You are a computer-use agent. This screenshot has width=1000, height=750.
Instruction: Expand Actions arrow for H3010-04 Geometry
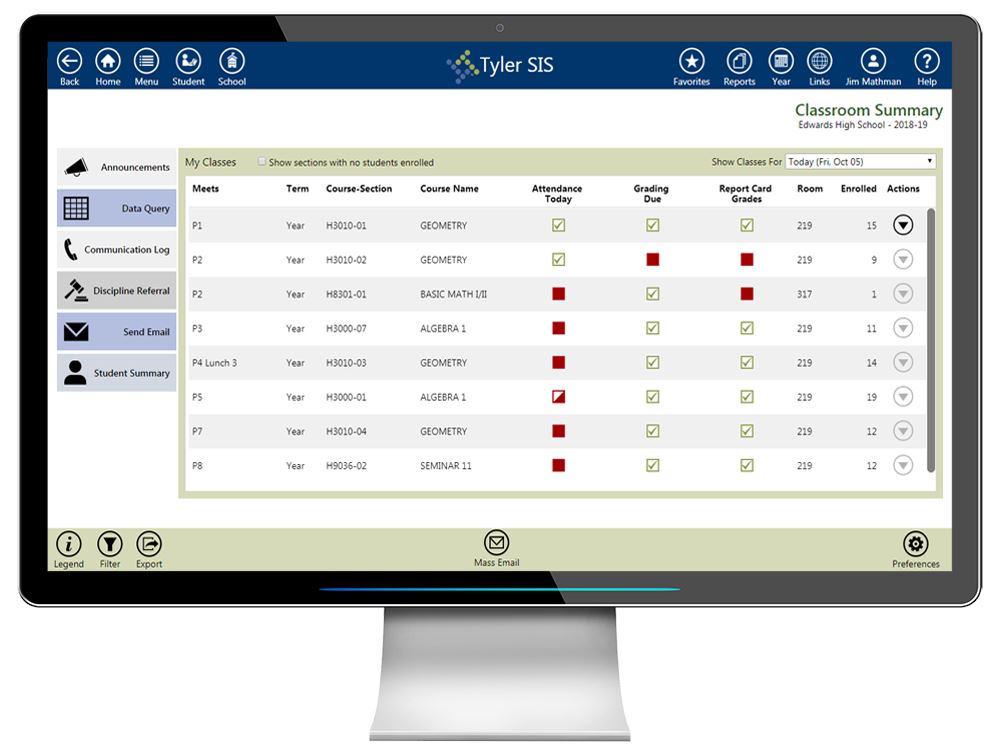903,432
